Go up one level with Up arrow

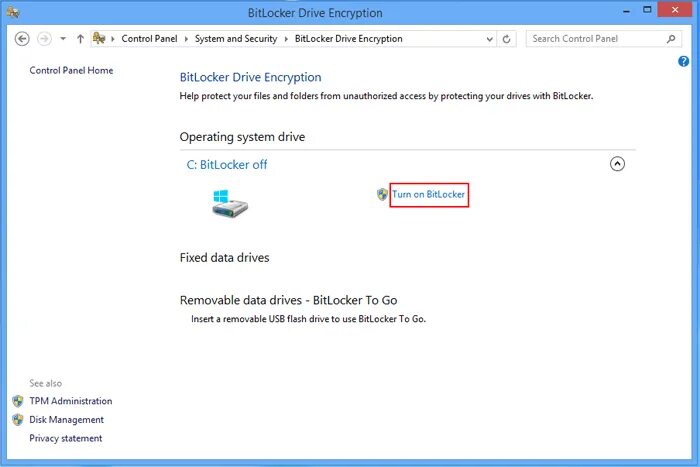80,39
